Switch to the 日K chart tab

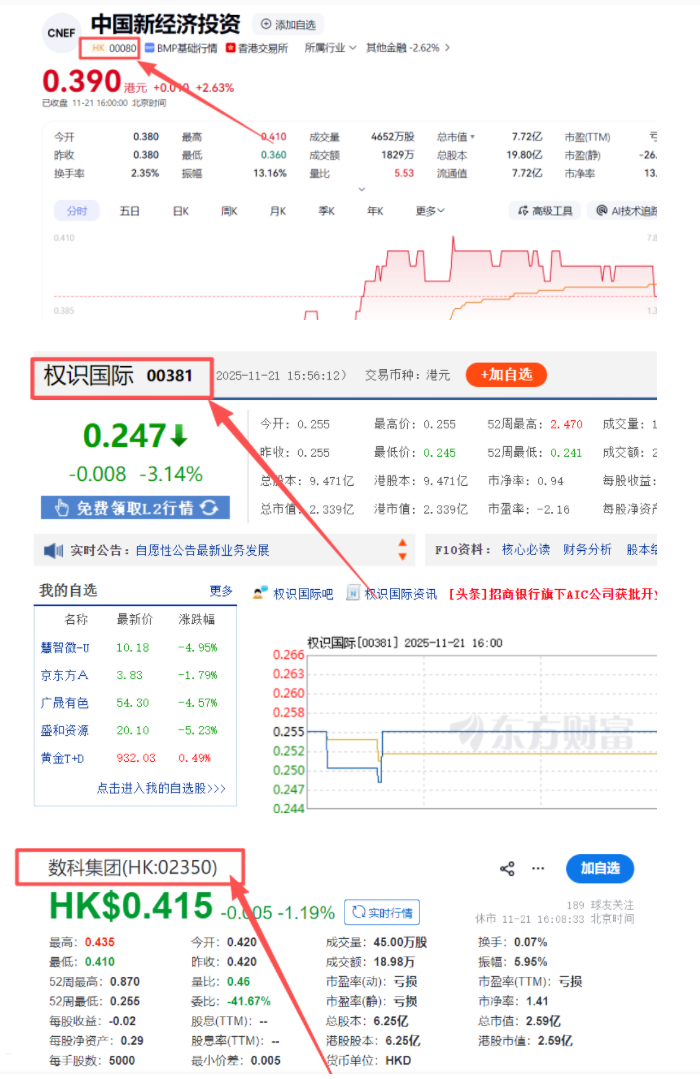(x=180, y=211)
